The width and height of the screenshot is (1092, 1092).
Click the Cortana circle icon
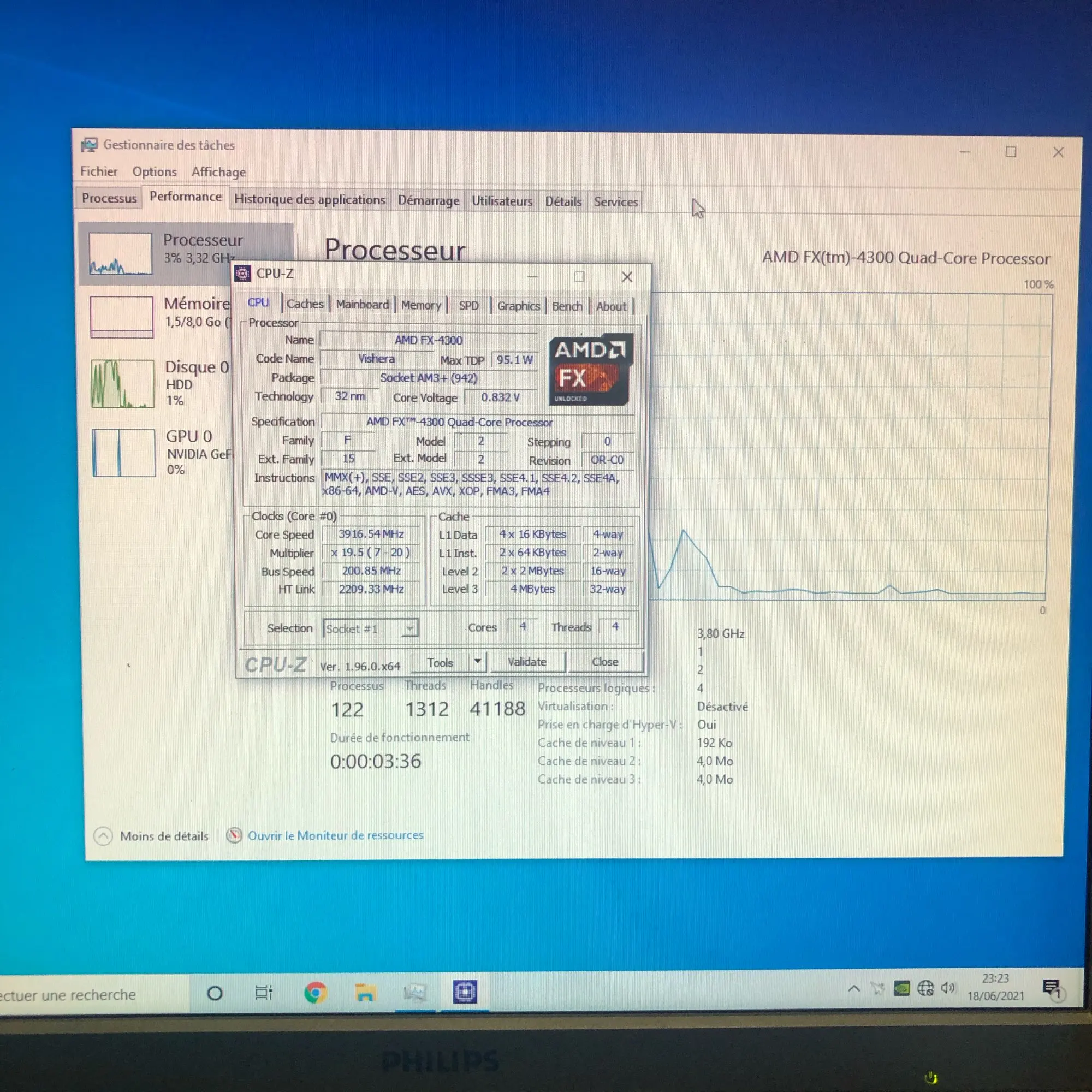coord(215,993)
